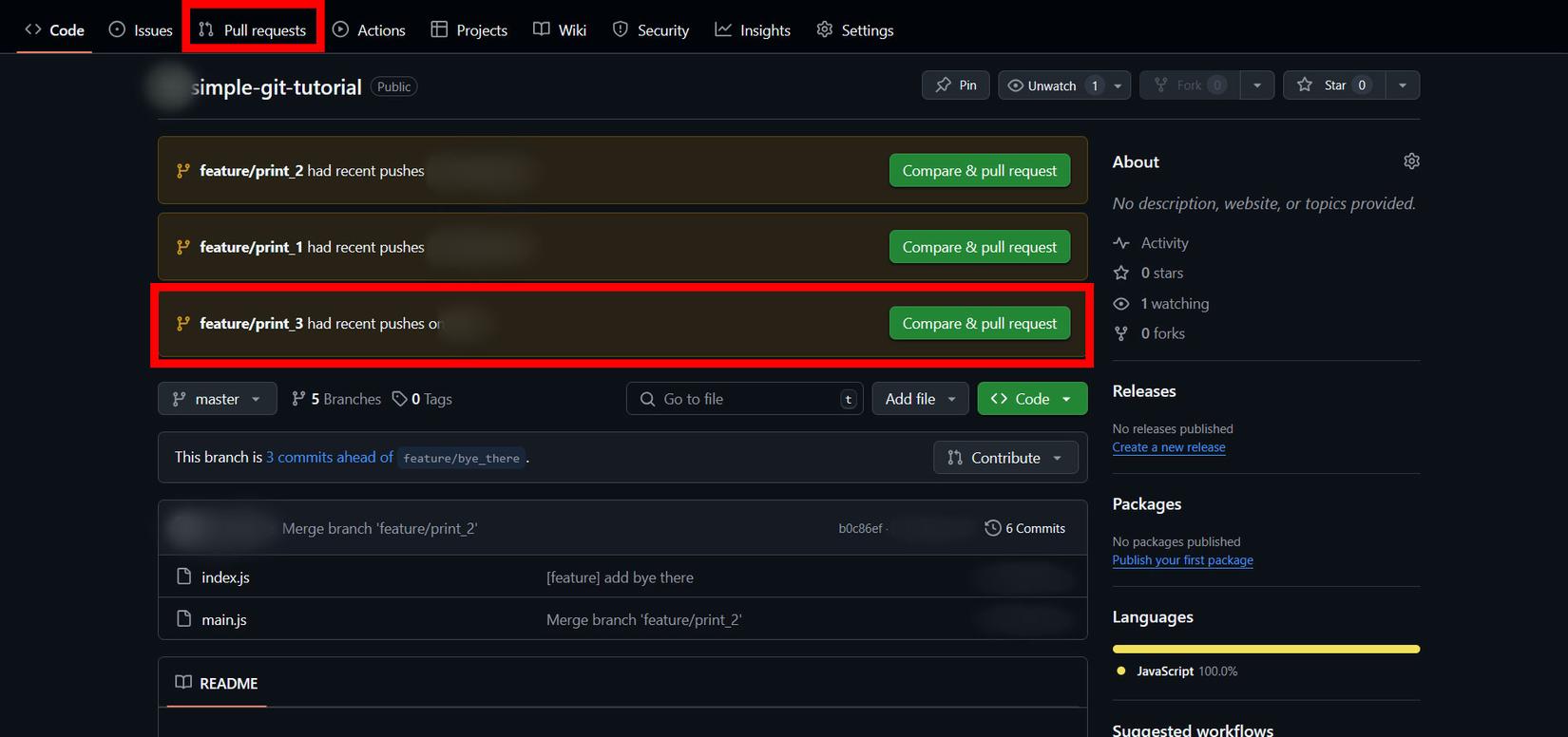Pin this repository
1568x737 pixels.
[956, 85]
